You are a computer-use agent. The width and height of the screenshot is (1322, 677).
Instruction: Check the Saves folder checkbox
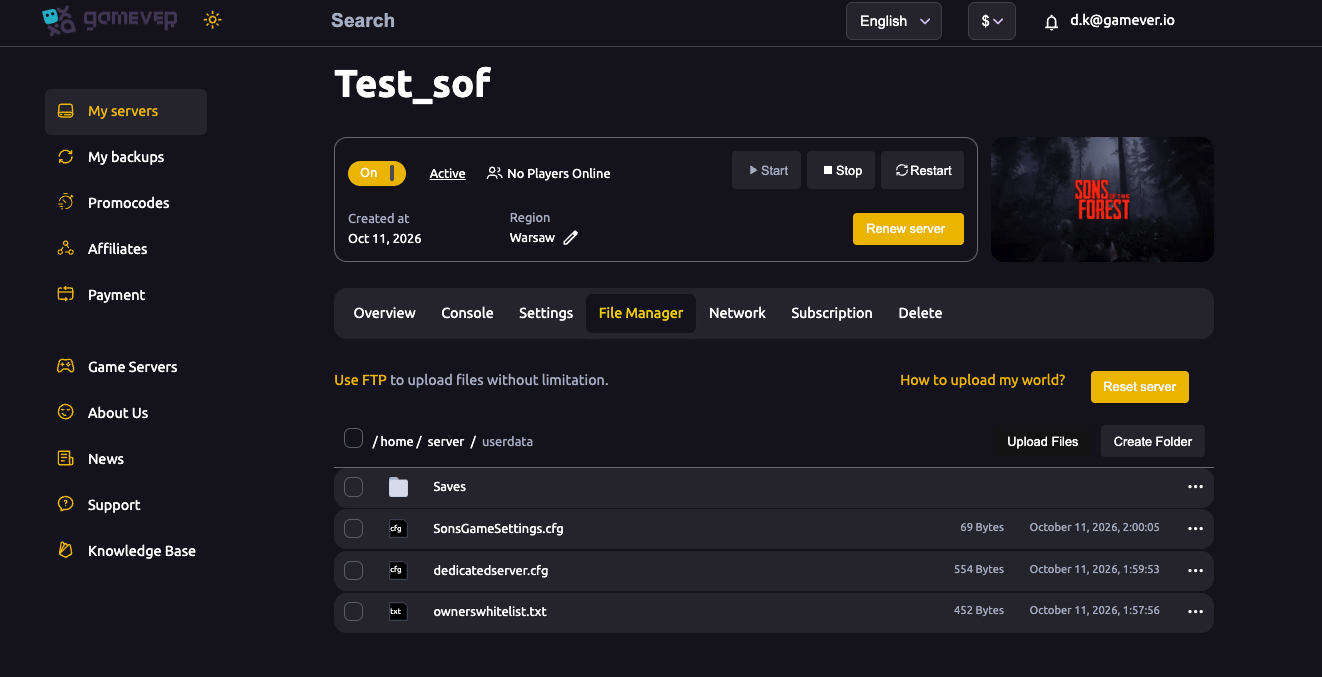click(x=353, y=487)
